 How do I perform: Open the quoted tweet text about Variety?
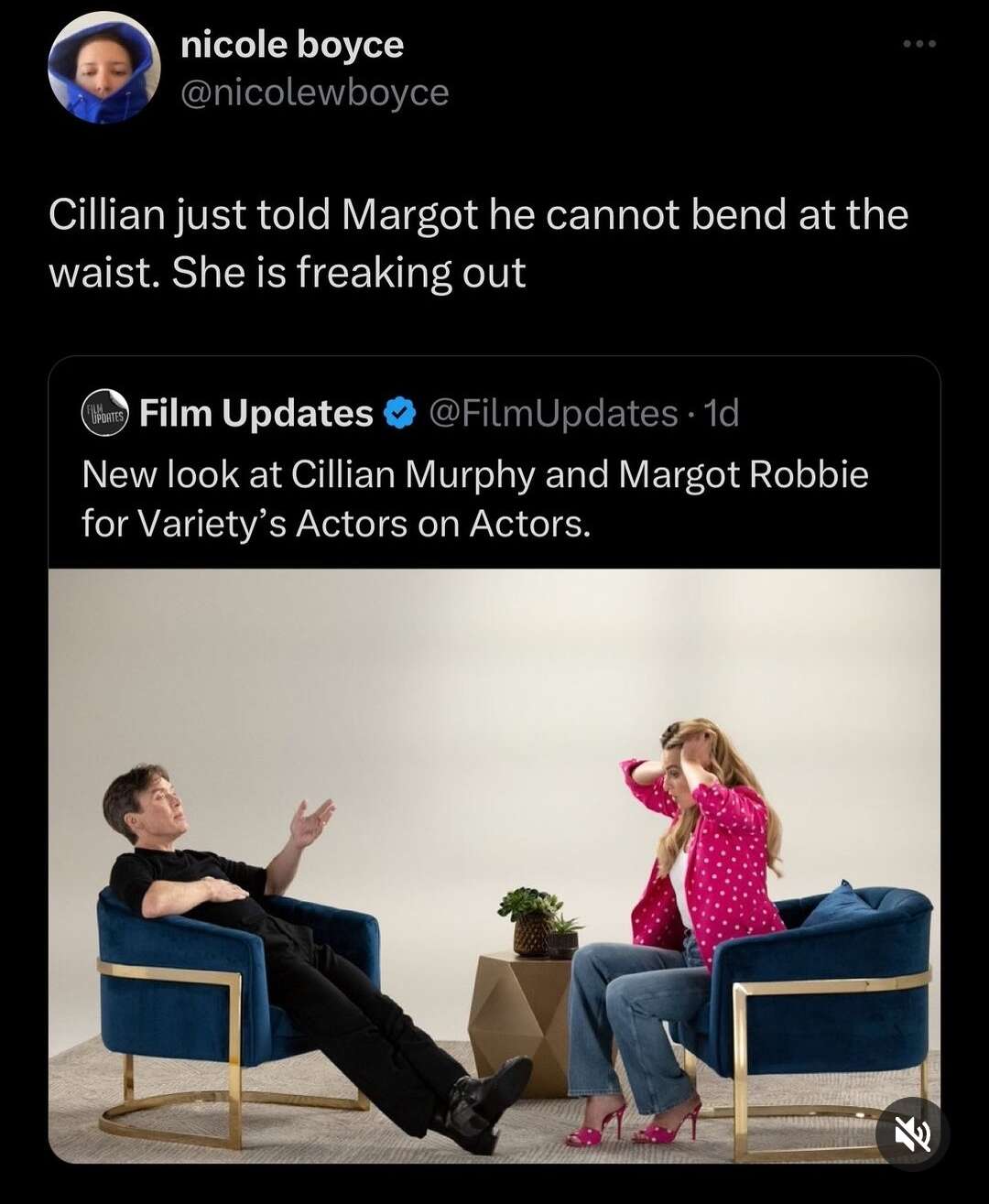[474, 499]
